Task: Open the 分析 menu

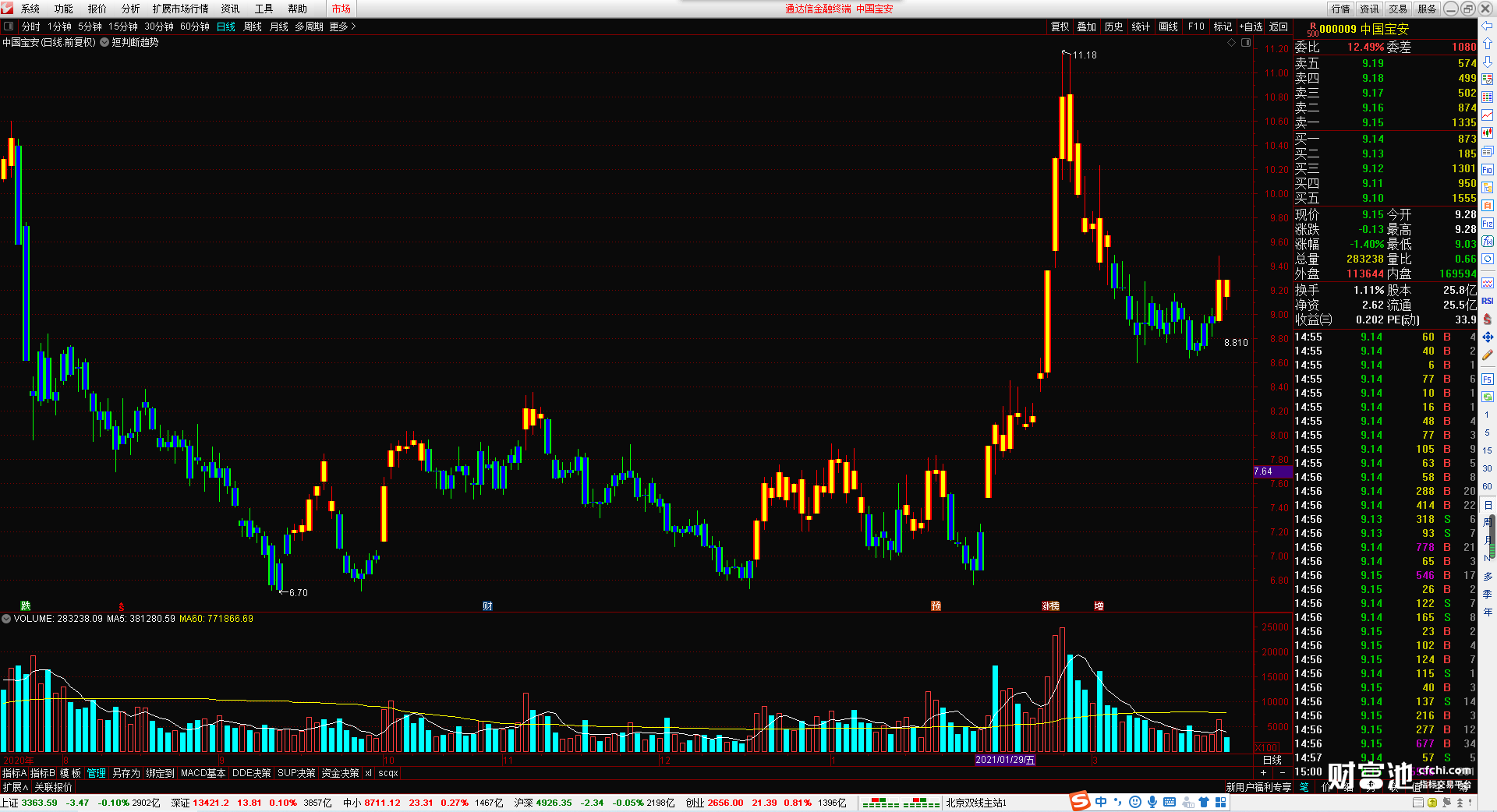Action: (131, 9)
